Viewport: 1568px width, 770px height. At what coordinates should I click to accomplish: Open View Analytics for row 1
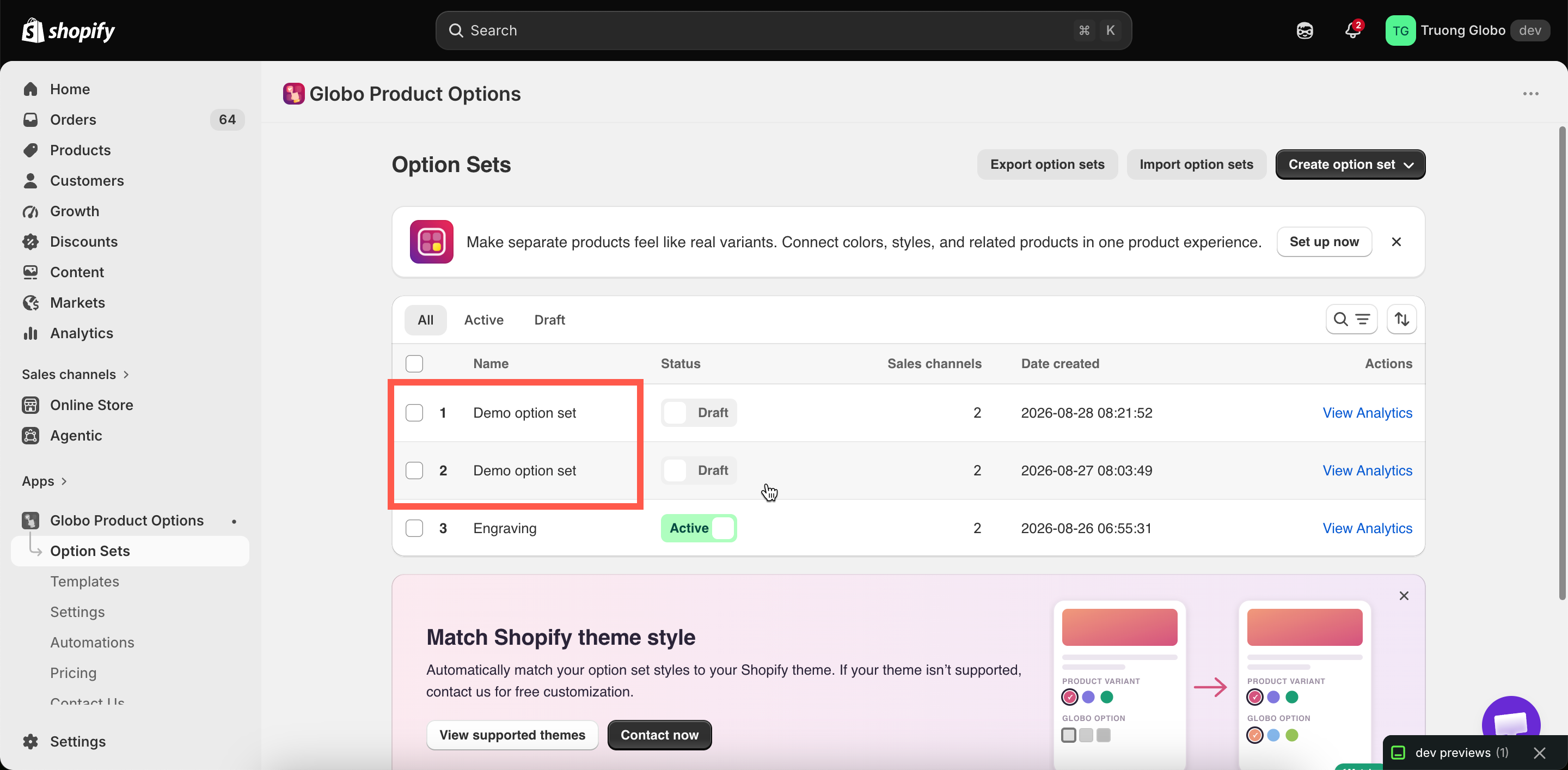coord(1367,413)
